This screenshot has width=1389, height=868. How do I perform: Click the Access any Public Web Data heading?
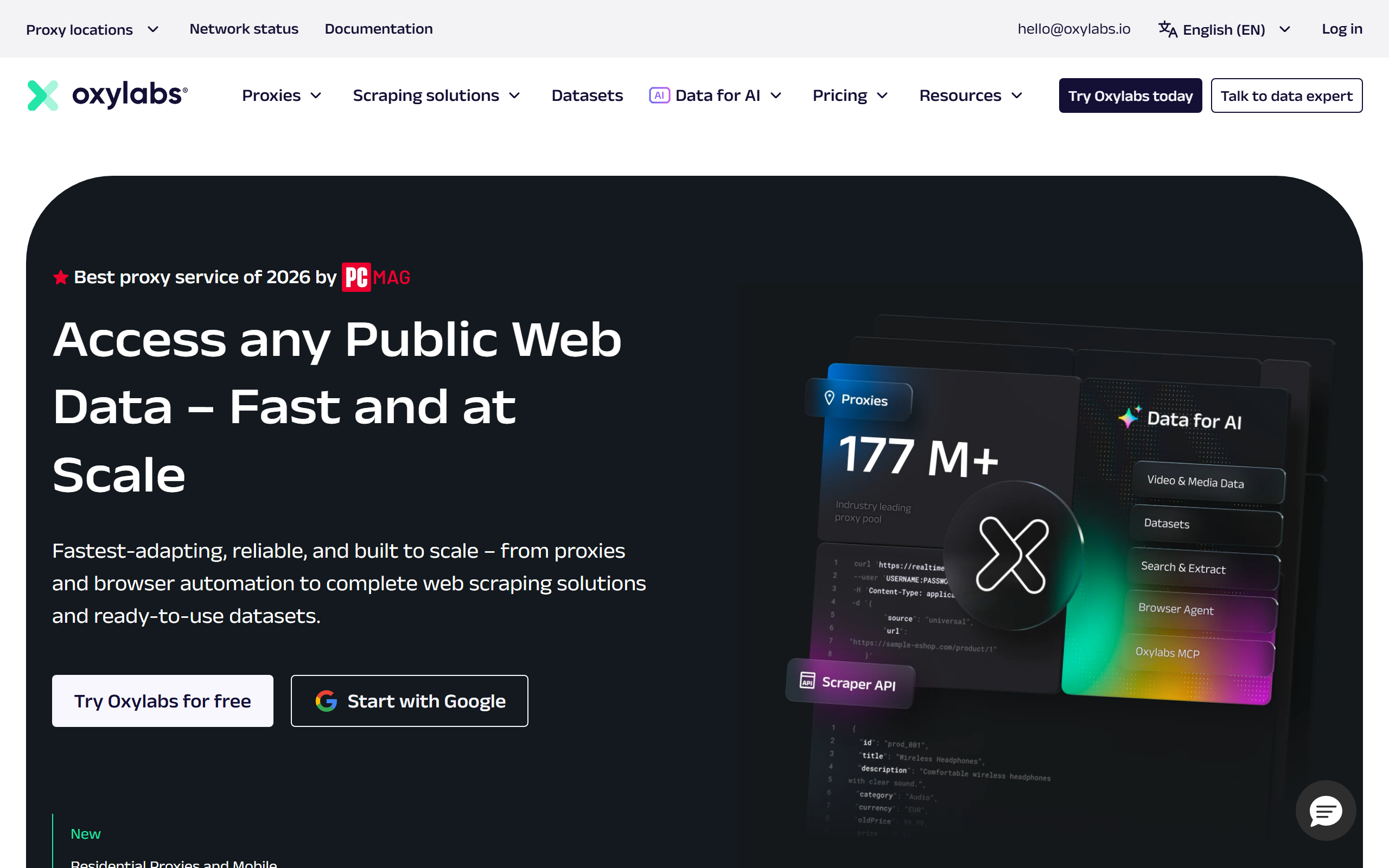[337, 407]
